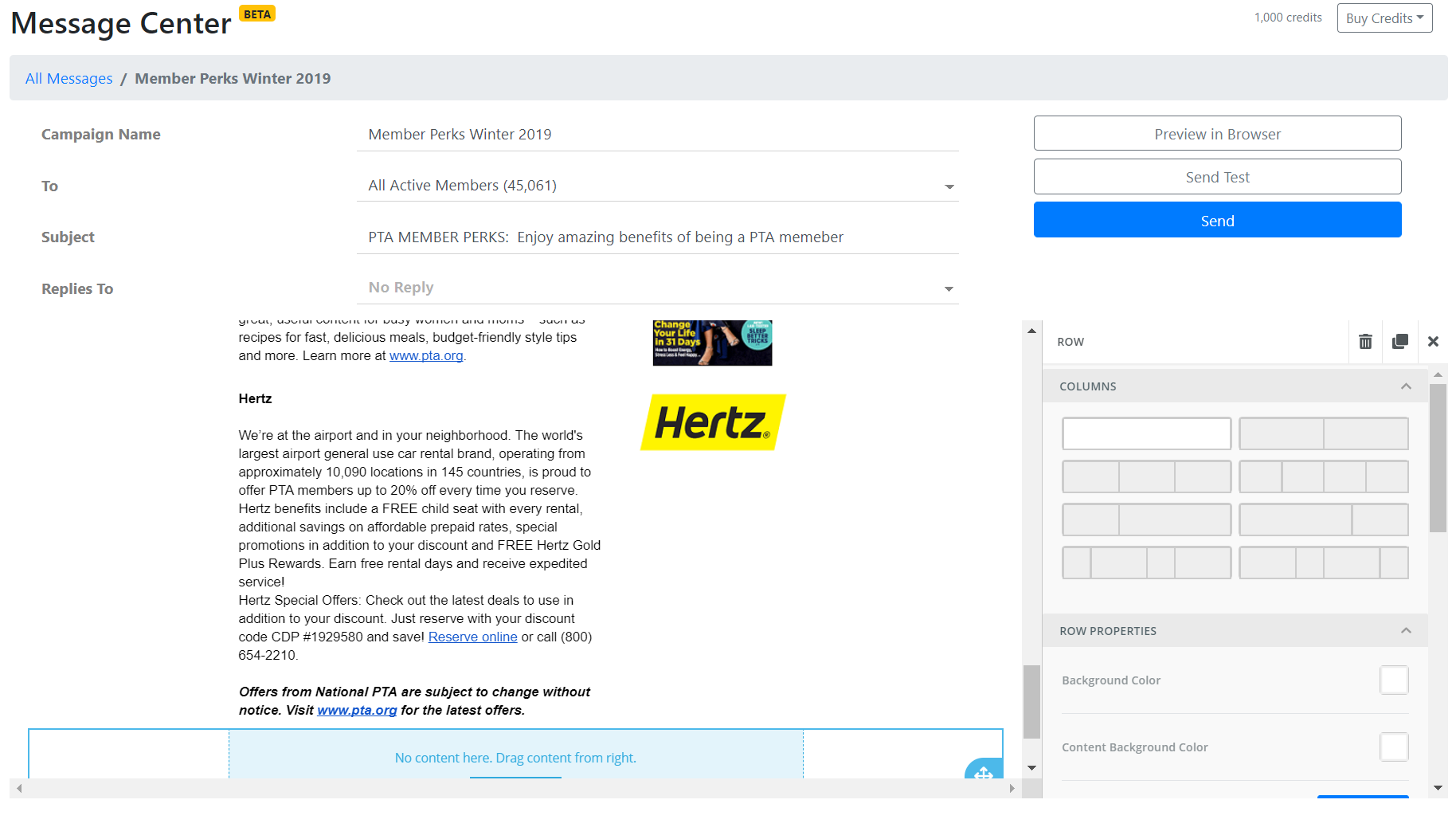Select two equal columns layout
Screen dimensions: 1456x835
pyautogui.click(x=1324, y=433)
